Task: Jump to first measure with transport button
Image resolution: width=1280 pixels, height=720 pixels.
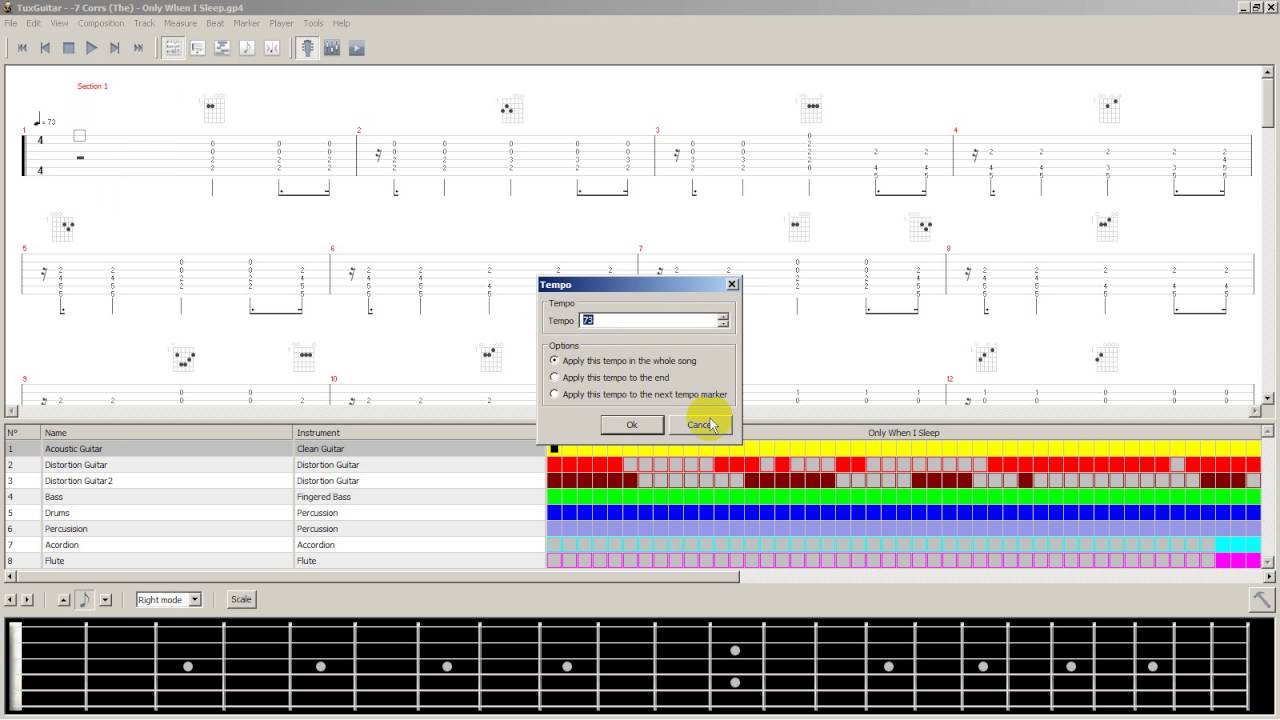Action: click(x=22, y=48)
